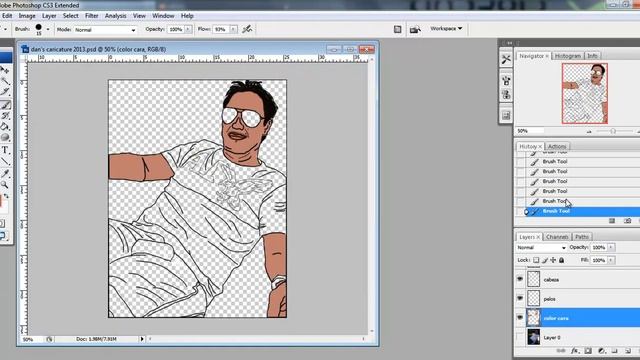Create new document from current state icon
The image size is (640, 360).
pyautogui.click(x=612, y=221)
